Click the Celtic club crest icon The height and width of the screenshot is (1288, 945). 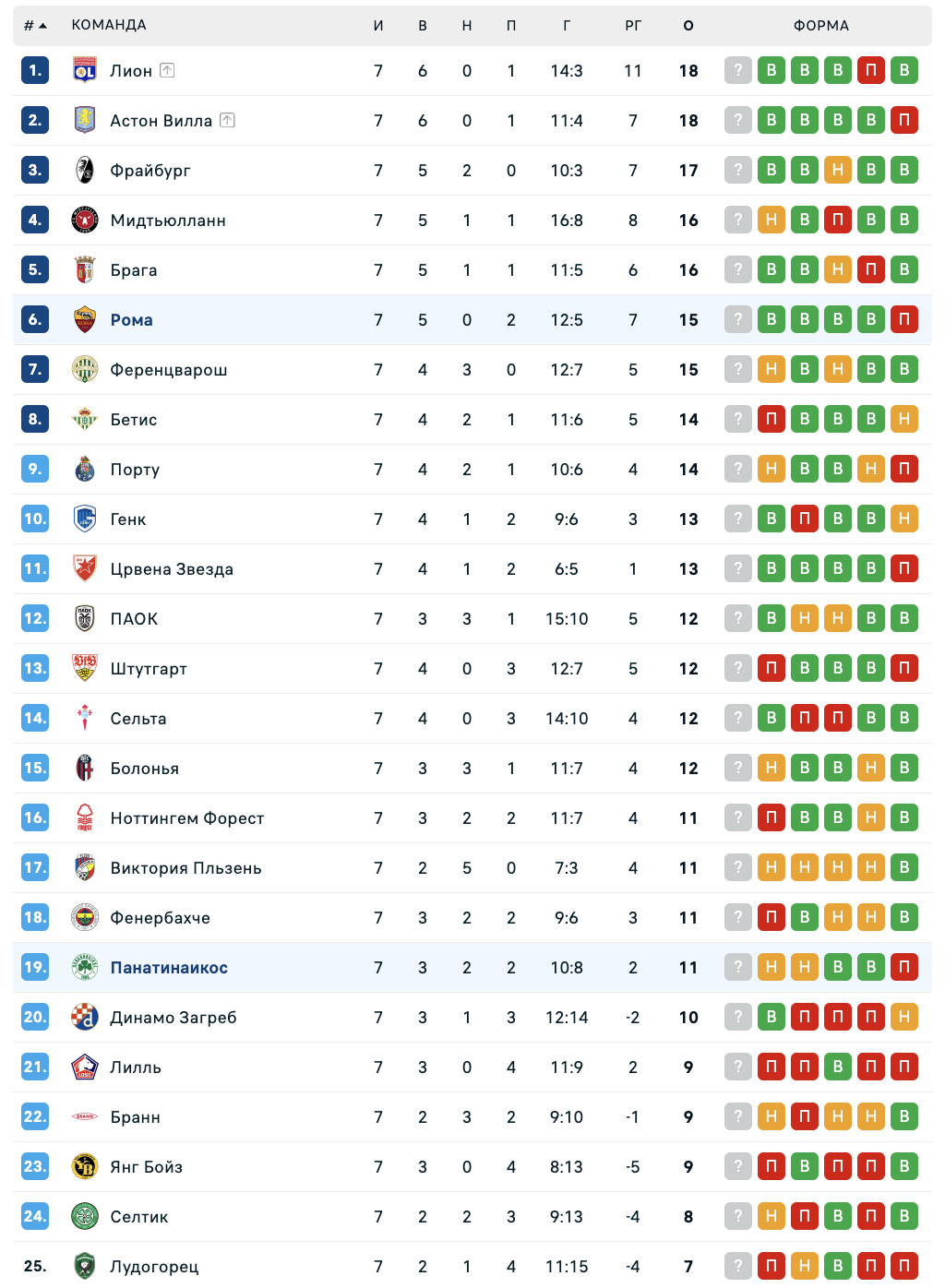click(85, 1217)
